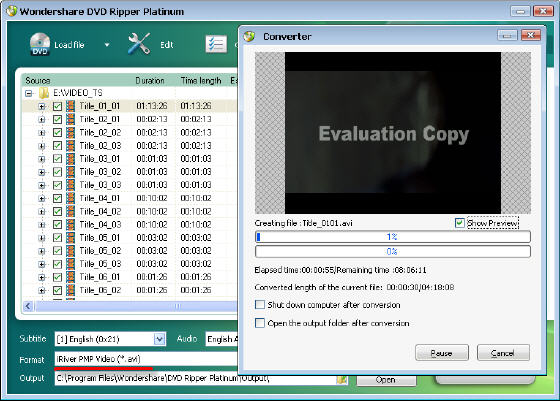
Task: Click the film icon of Title_06_01
Action: coord(71,277)
